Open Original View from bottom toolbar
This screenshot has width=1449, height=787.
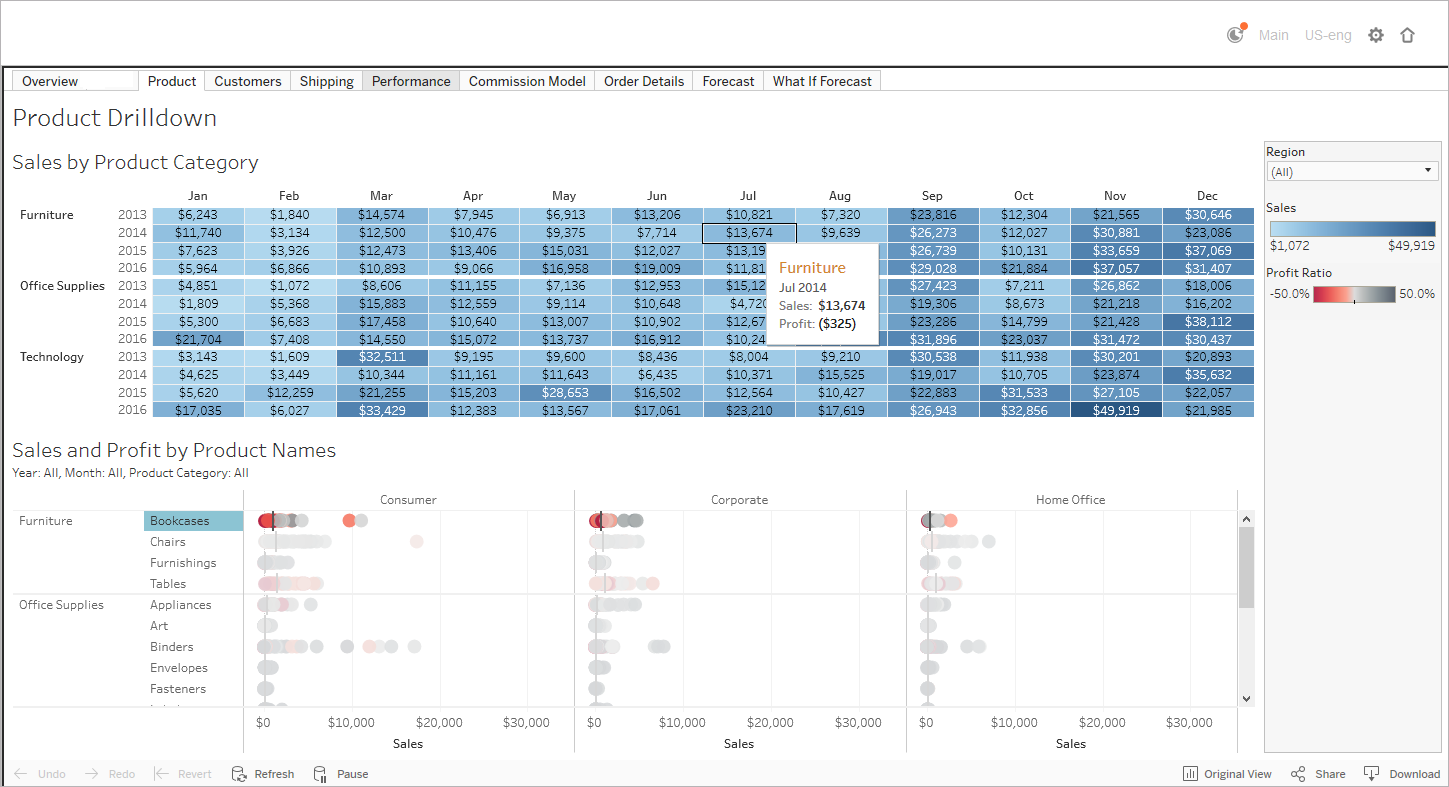[x=1190, y=774]
